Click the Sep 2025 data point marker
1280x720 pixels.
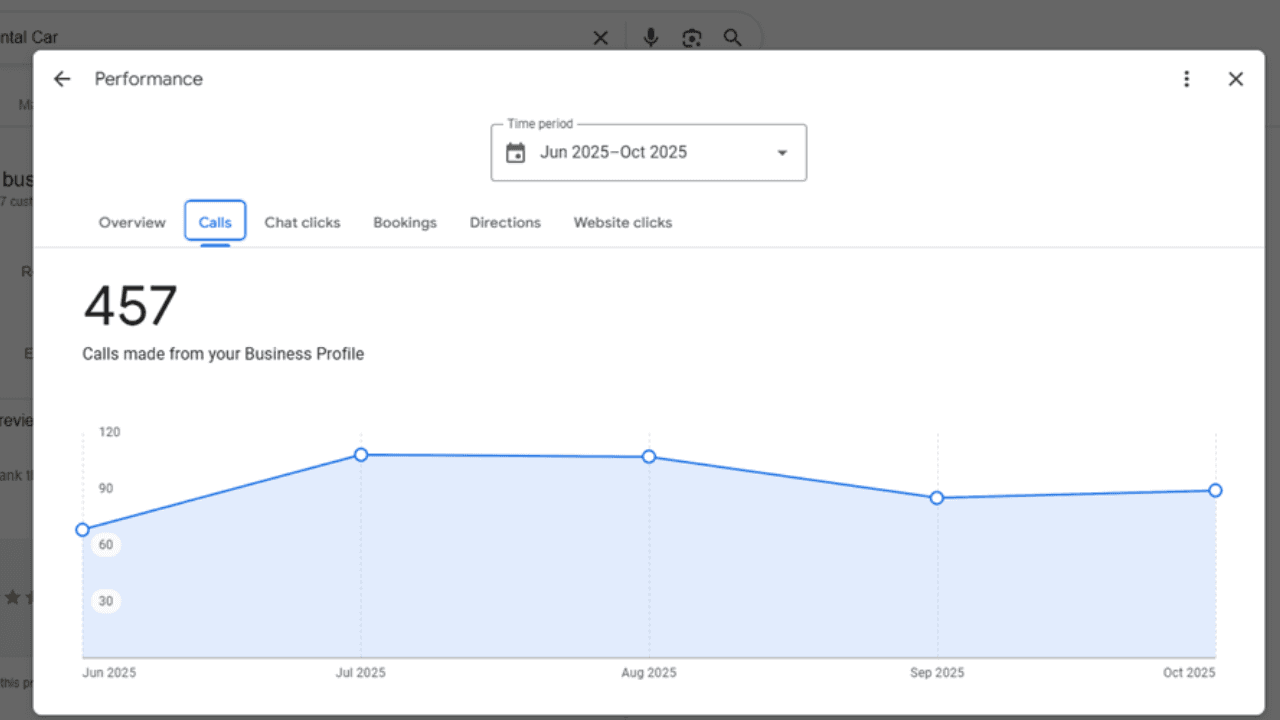937,497
